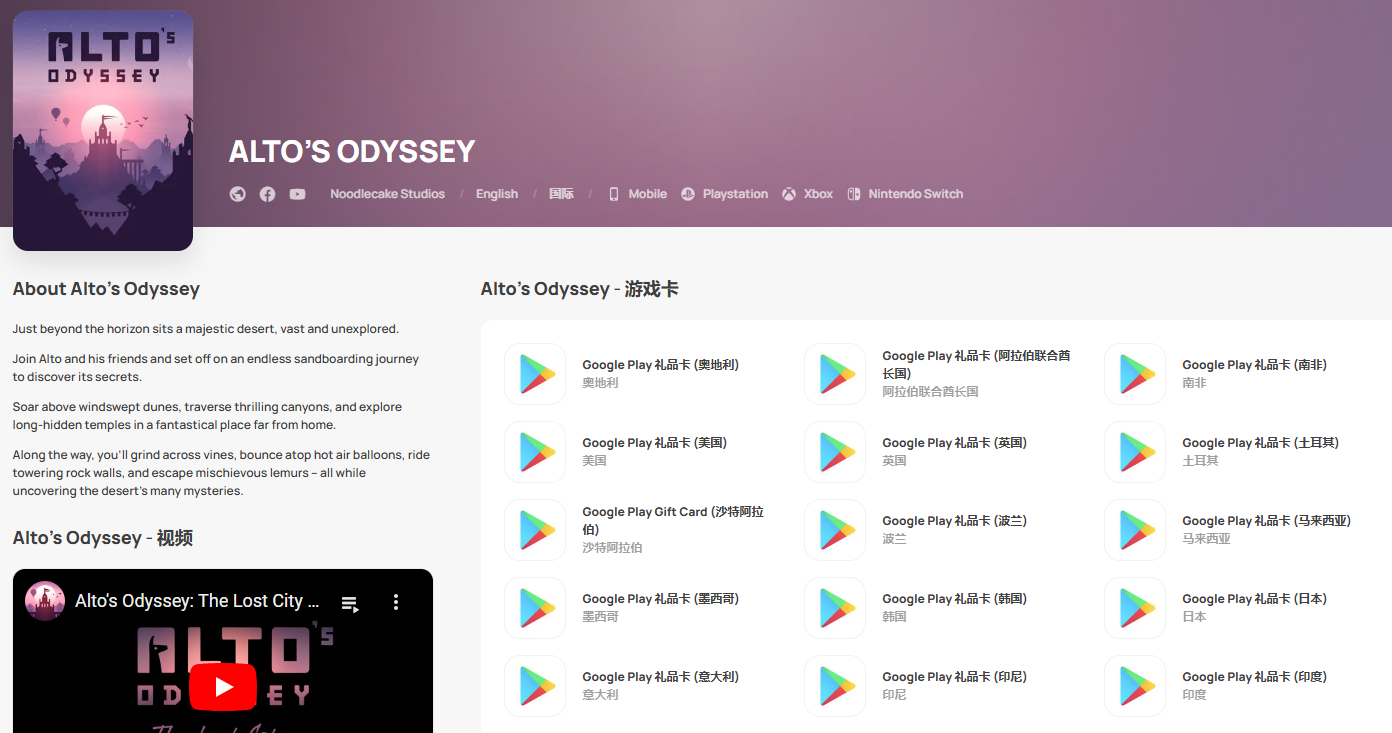Click the Mobile phone platform icon

(x=614, y=194)
